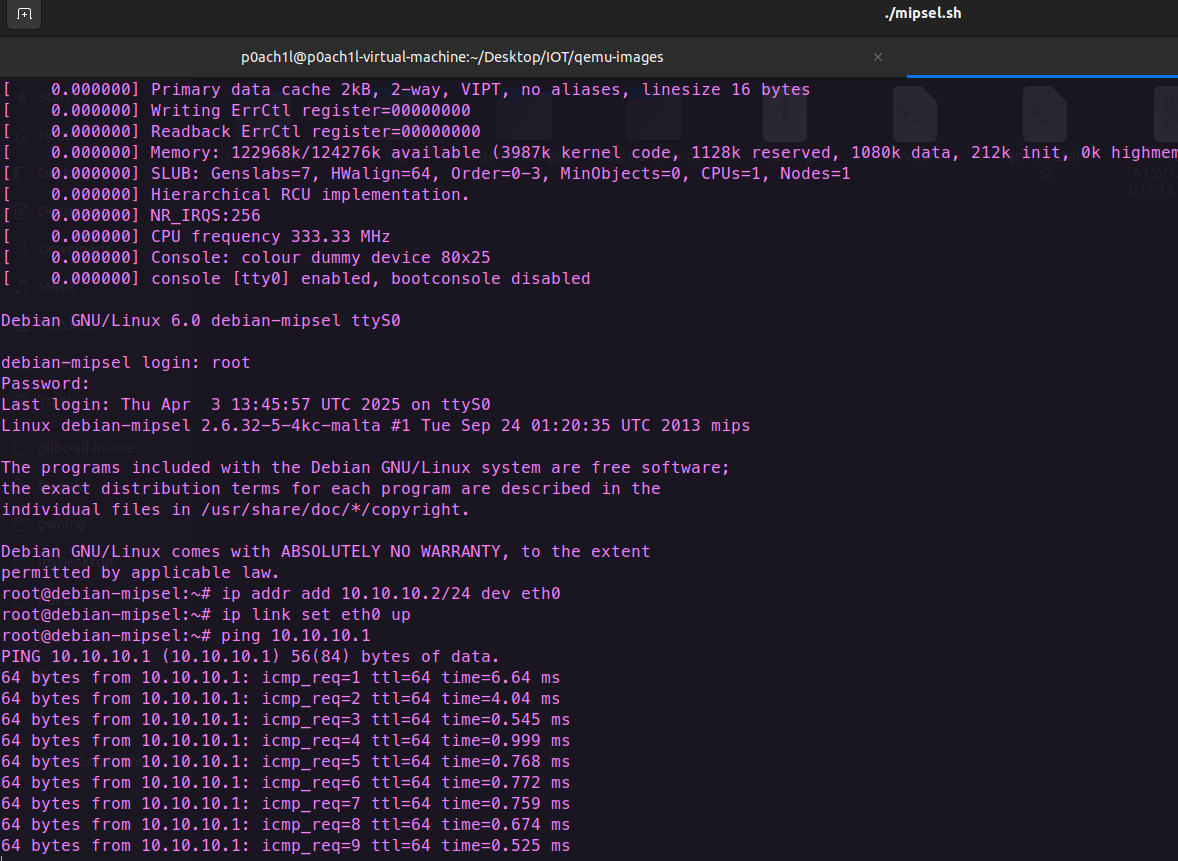Click the 'Memory: 122968k/124276k available' line
The width and height of the screenshot is (1178, 861).
589,153
